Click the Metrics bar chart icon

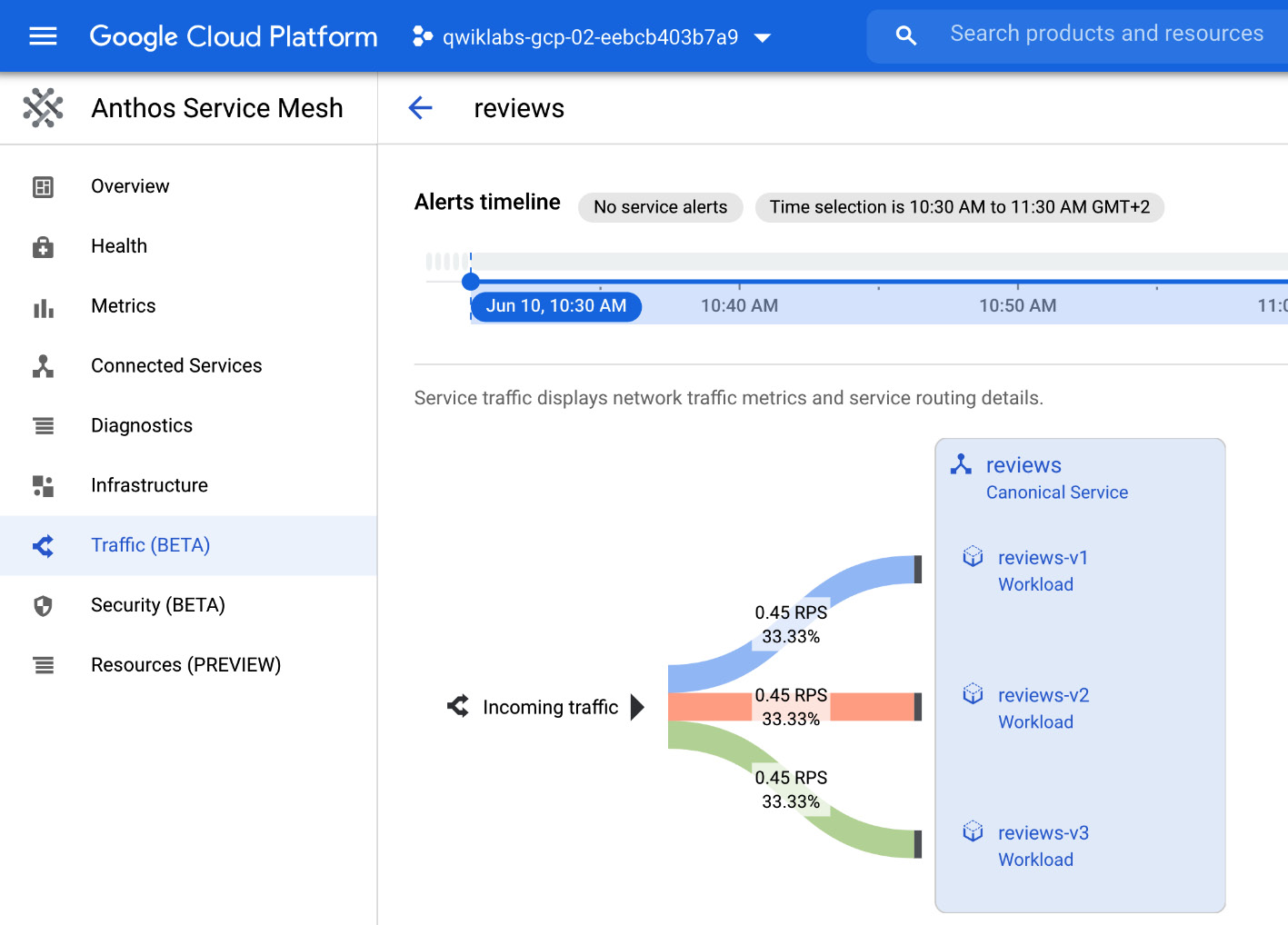[43, 307]
